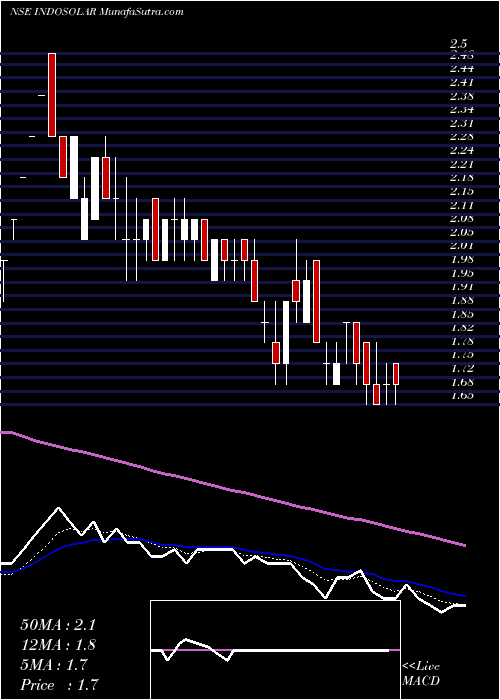Select the 1.98 price axis label
The height and width of the screenshot is (700, 500).
pyautogui.click(x=462, y=260)
